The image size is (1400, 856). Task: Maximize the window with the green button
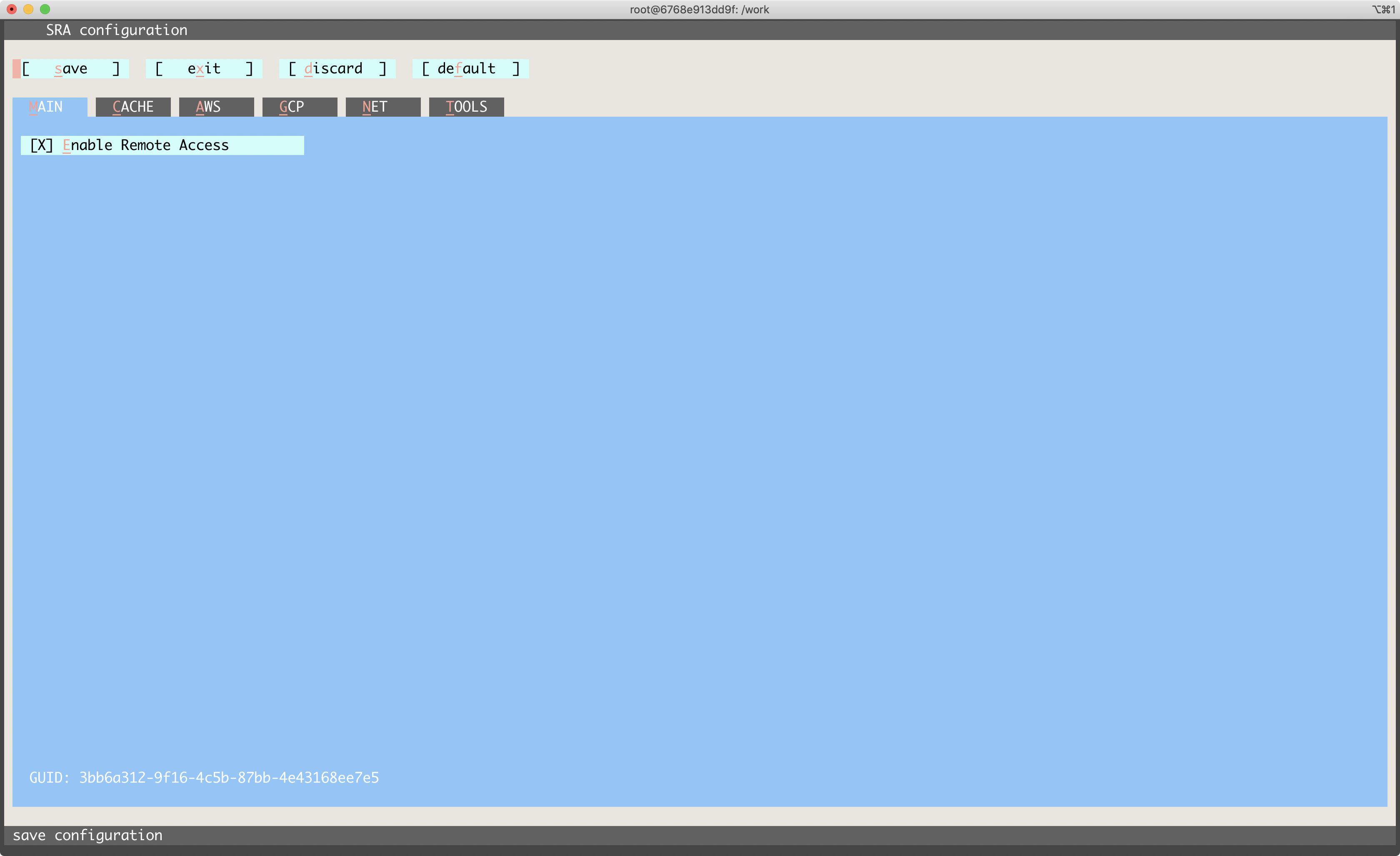tap(45, 9)
